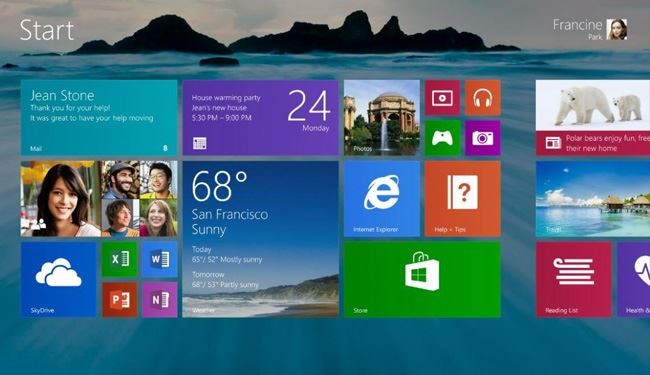Image resolution: width=650 pixels, height=375 pixels.
Task: Launch the Music headphones tile
Action: [483, 98]
